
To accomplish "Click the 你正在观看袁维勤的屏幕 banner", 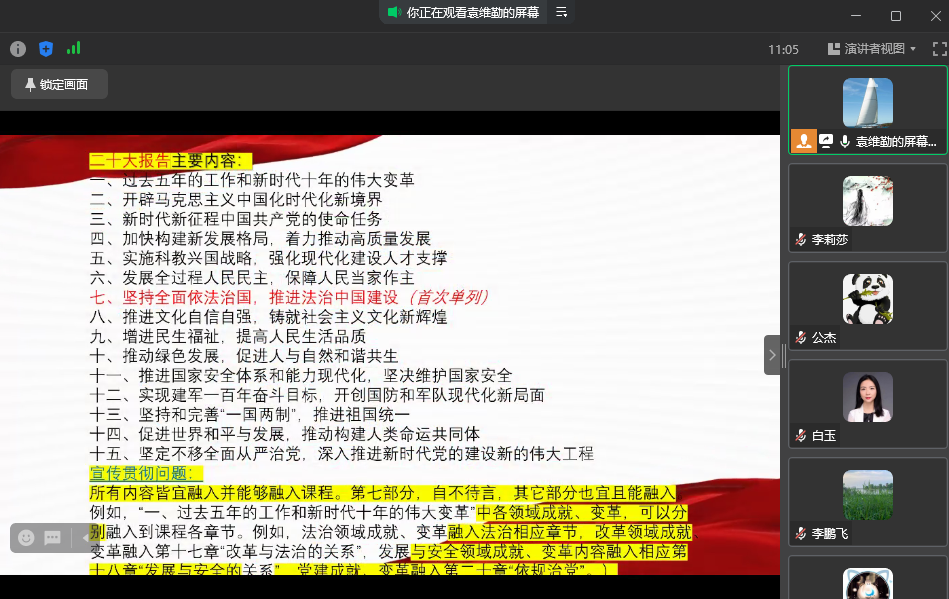I will coord(463,13).
